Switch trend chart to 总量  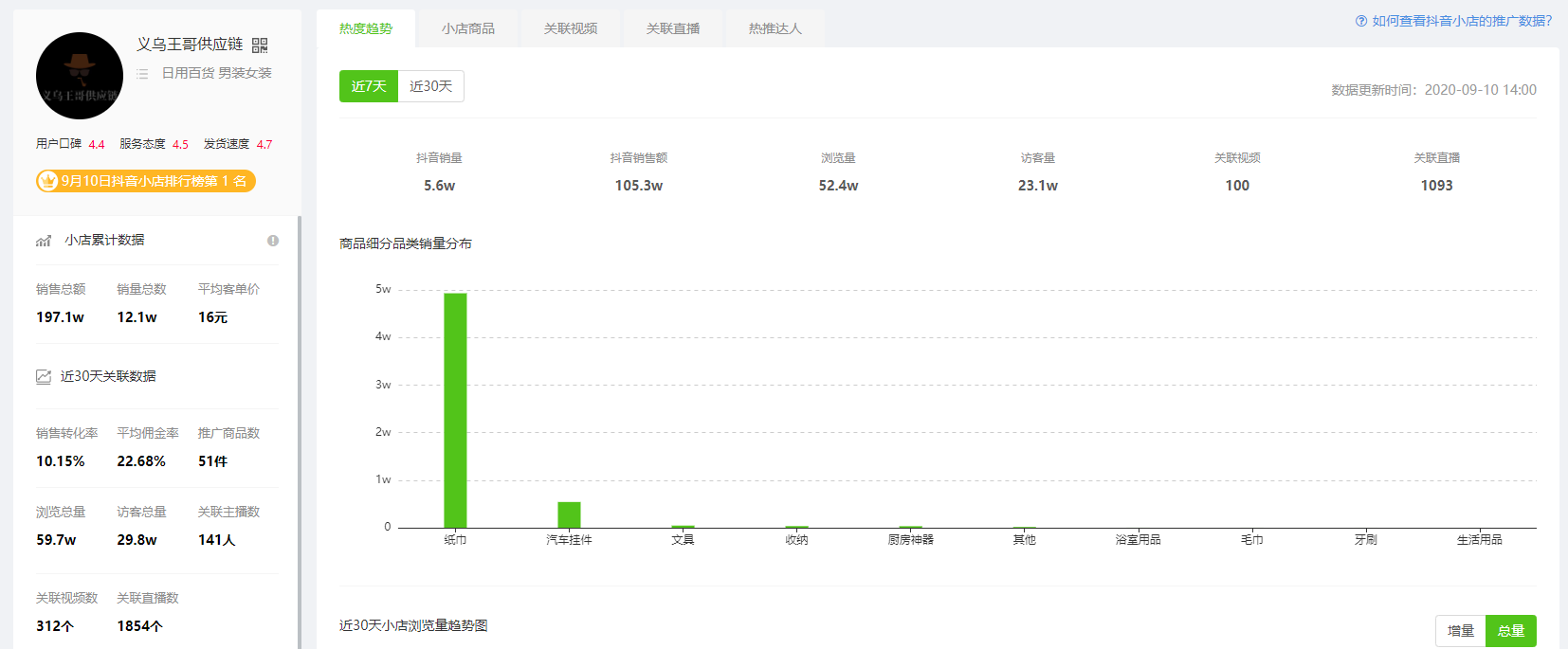point(1511,631)
